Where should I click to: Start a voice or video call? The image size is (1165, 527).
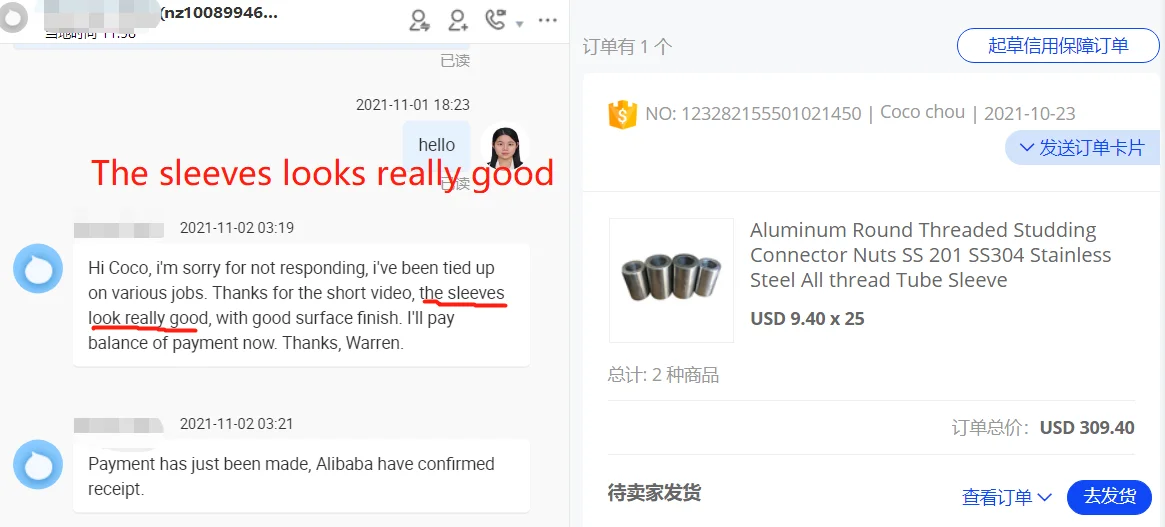(496, 20)
